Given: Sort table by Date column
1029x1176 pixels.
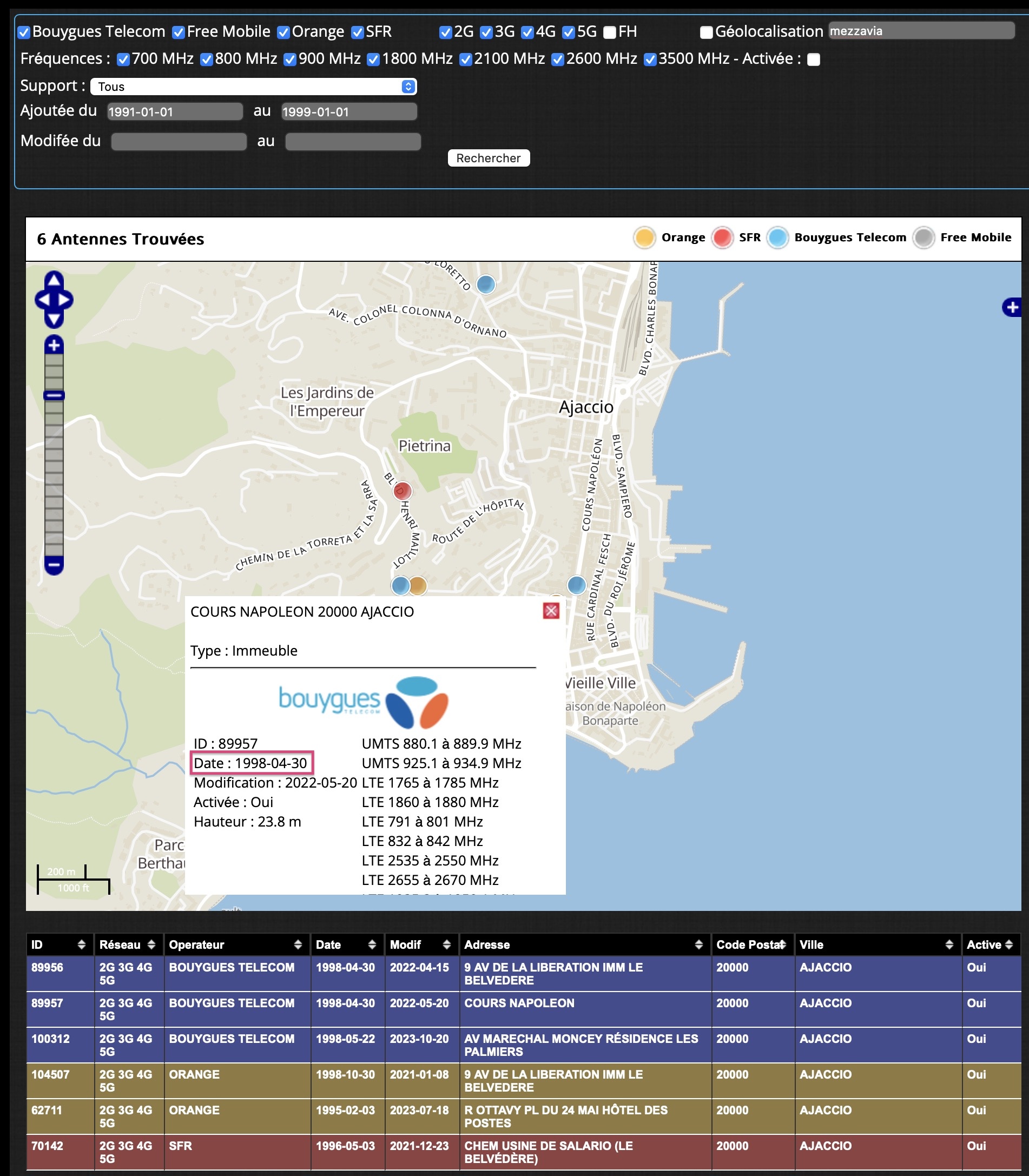Looking at the screenshot, I should [346, 944].
